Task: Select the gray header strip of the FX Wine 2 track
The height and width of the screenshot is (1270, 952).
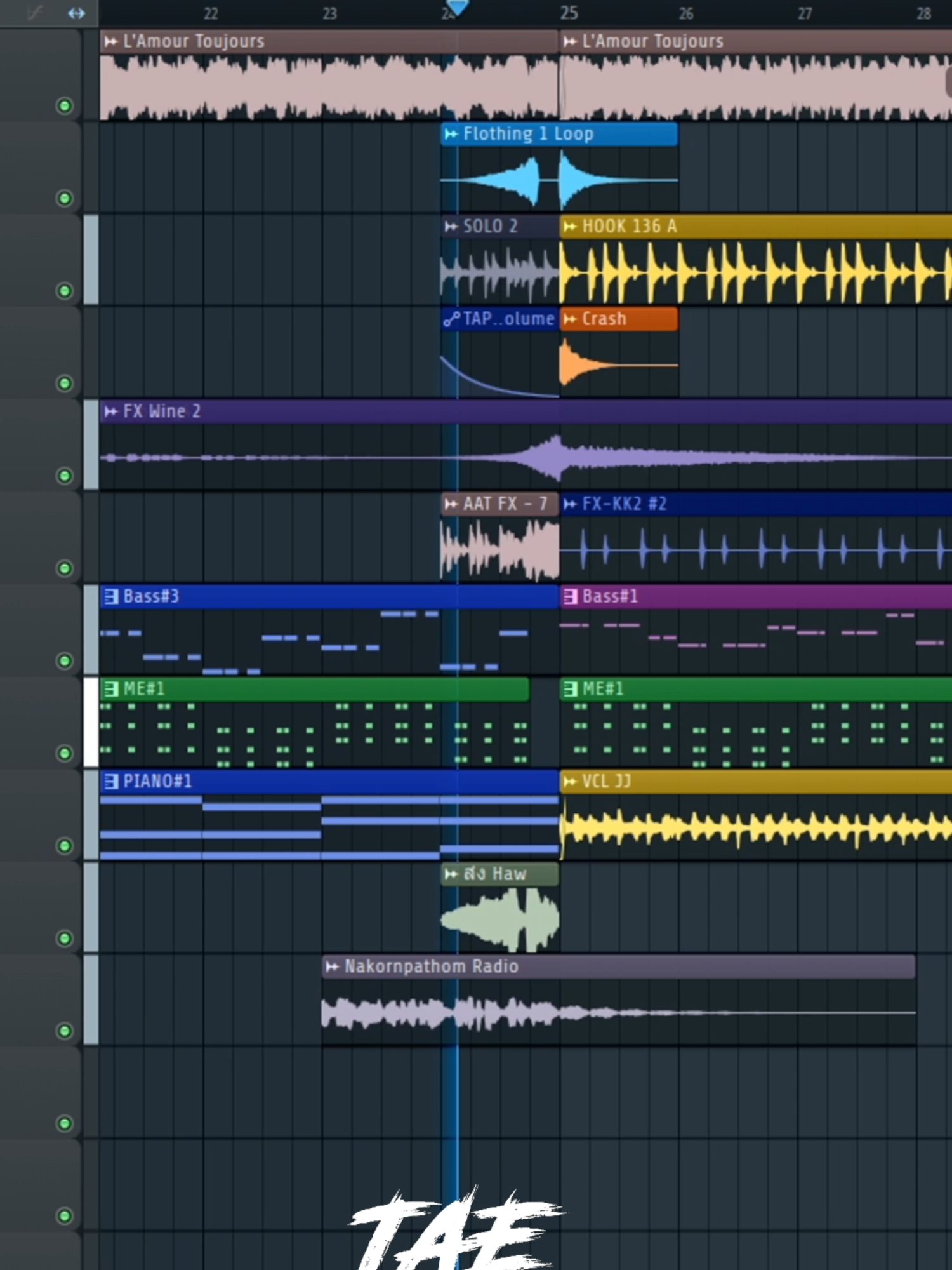Action: [91, 444]
